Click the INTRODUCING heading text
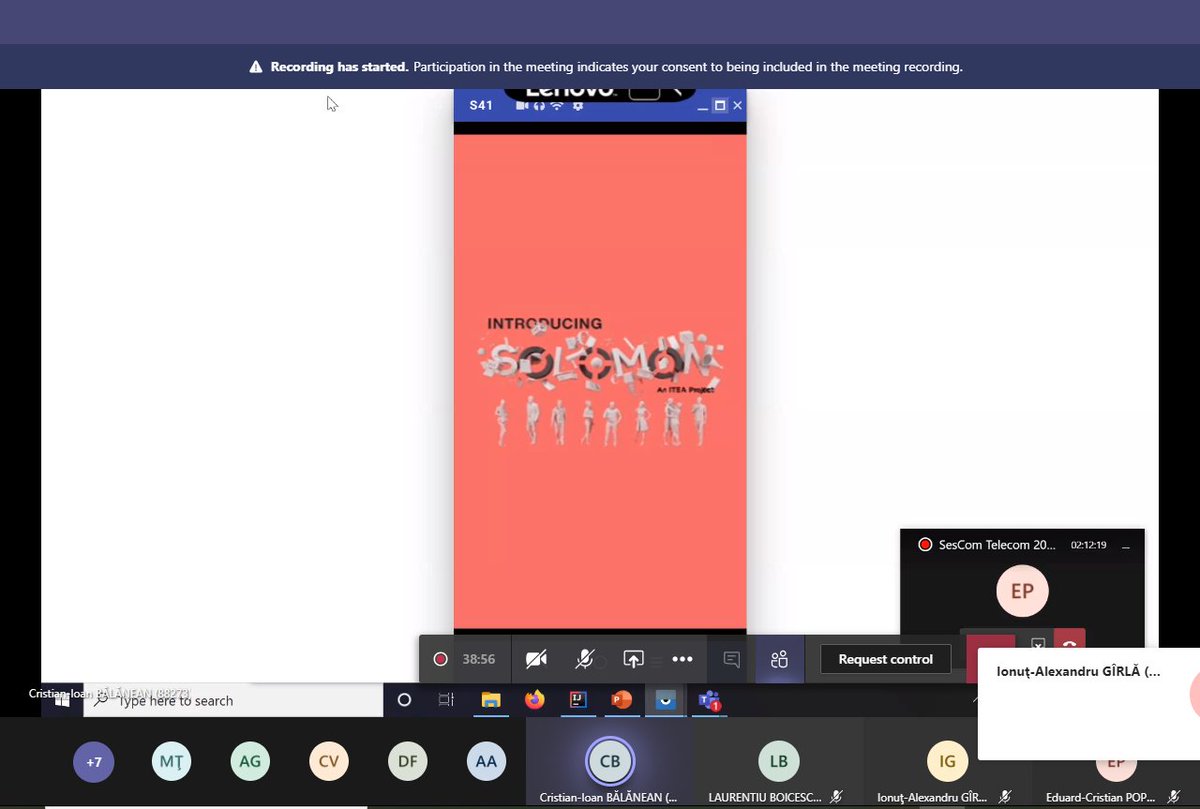 [545, 323]
